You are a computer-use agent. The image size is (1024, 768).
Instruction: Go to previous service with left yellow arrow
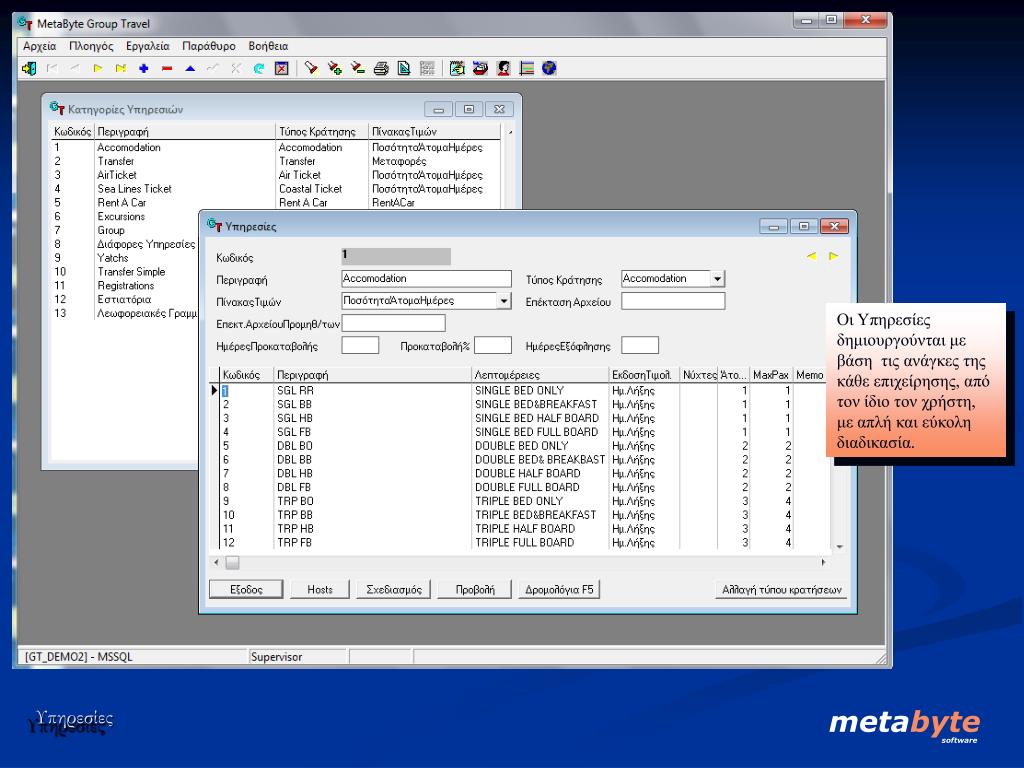click(x=811, y=256)
